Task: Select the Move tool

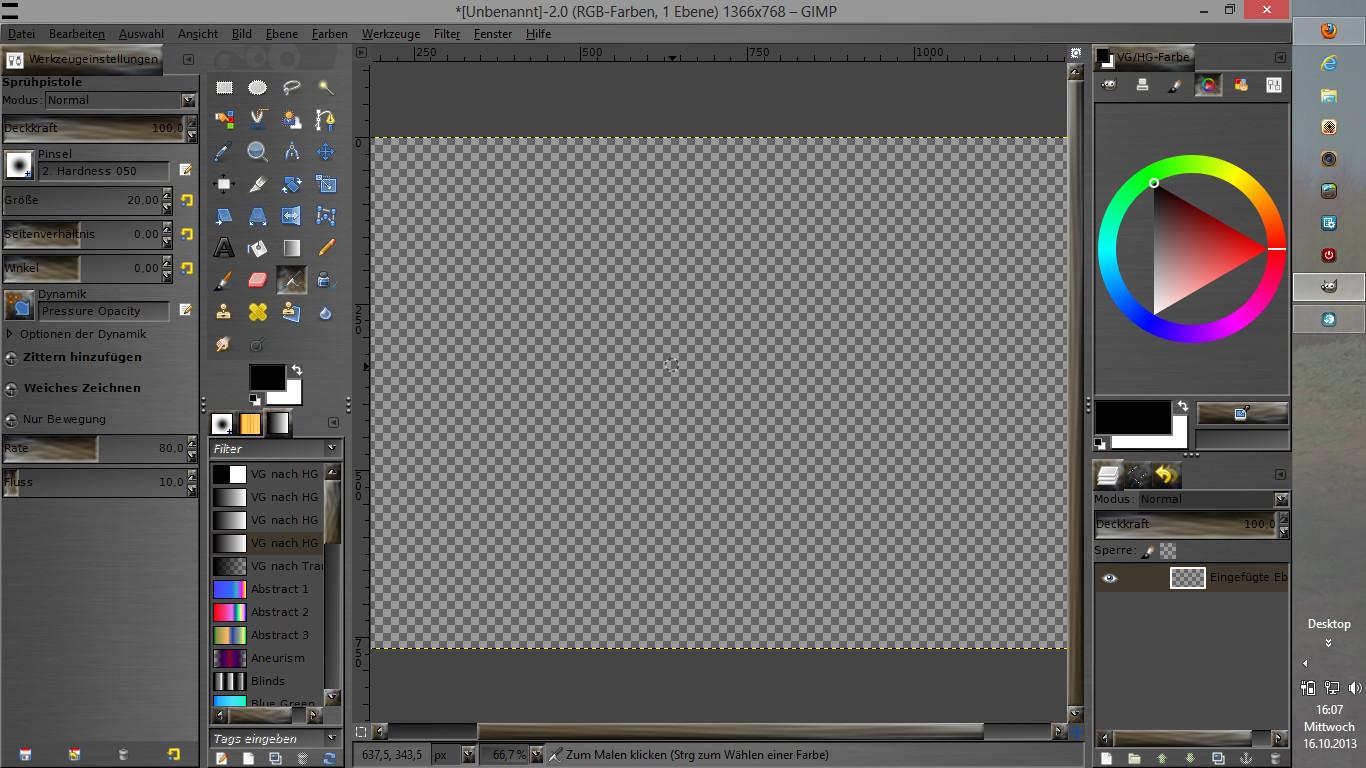Action: pos(326,152)
